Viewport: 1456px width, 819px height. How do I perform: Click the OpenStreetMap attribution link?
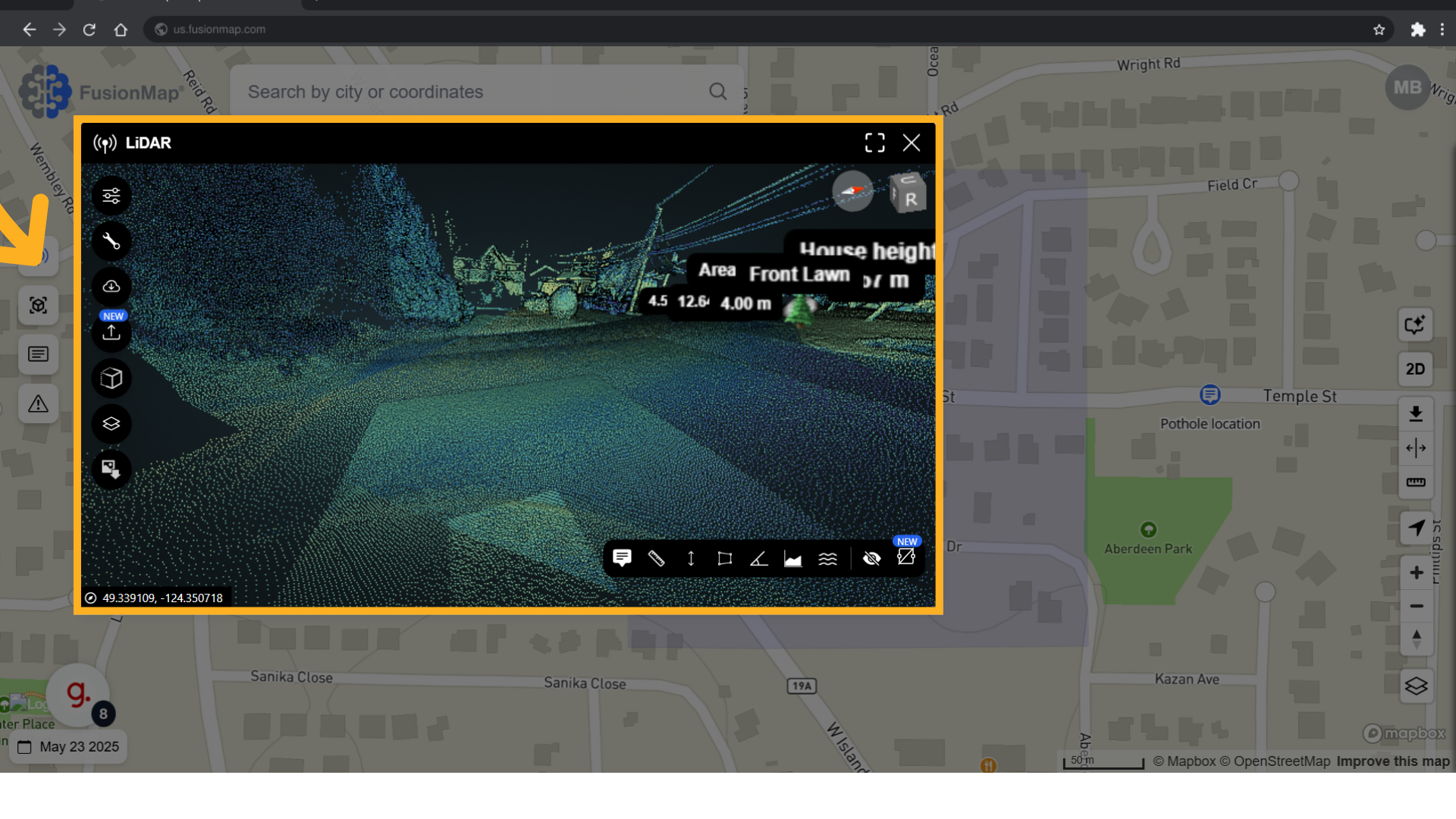1275,761
